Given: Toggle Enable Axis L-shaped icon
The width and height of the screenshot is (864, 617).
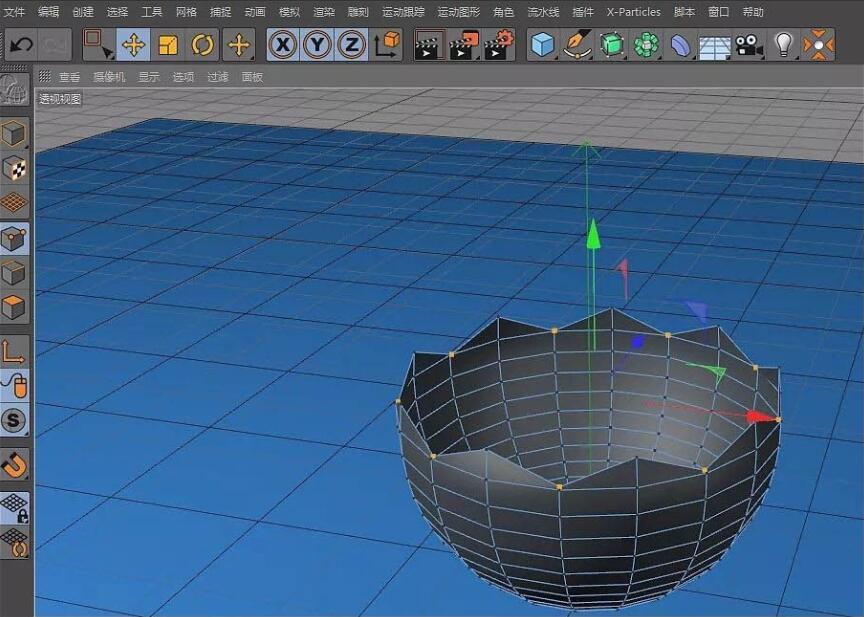Looking at the screenshot, I should [14, 351].
